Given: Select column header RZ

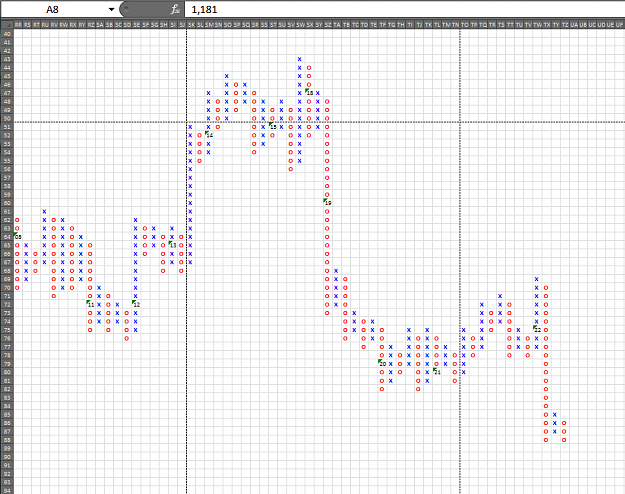Looking at the screenshot, I should [91, 25].
